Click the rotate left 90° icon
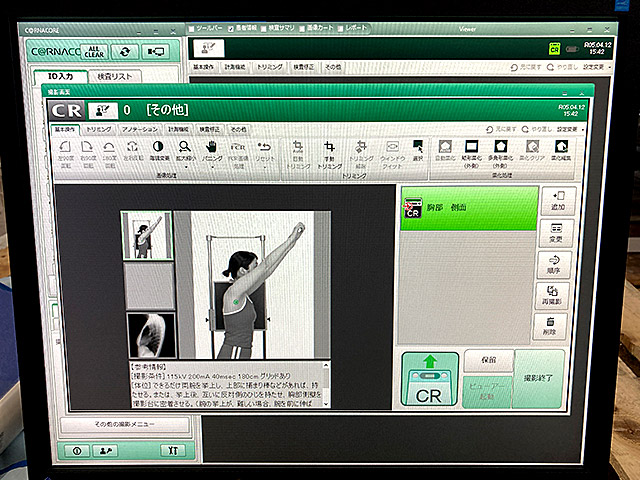Image resolution: width=640 pixels, height=480 pixels. [x=65, y=147]
